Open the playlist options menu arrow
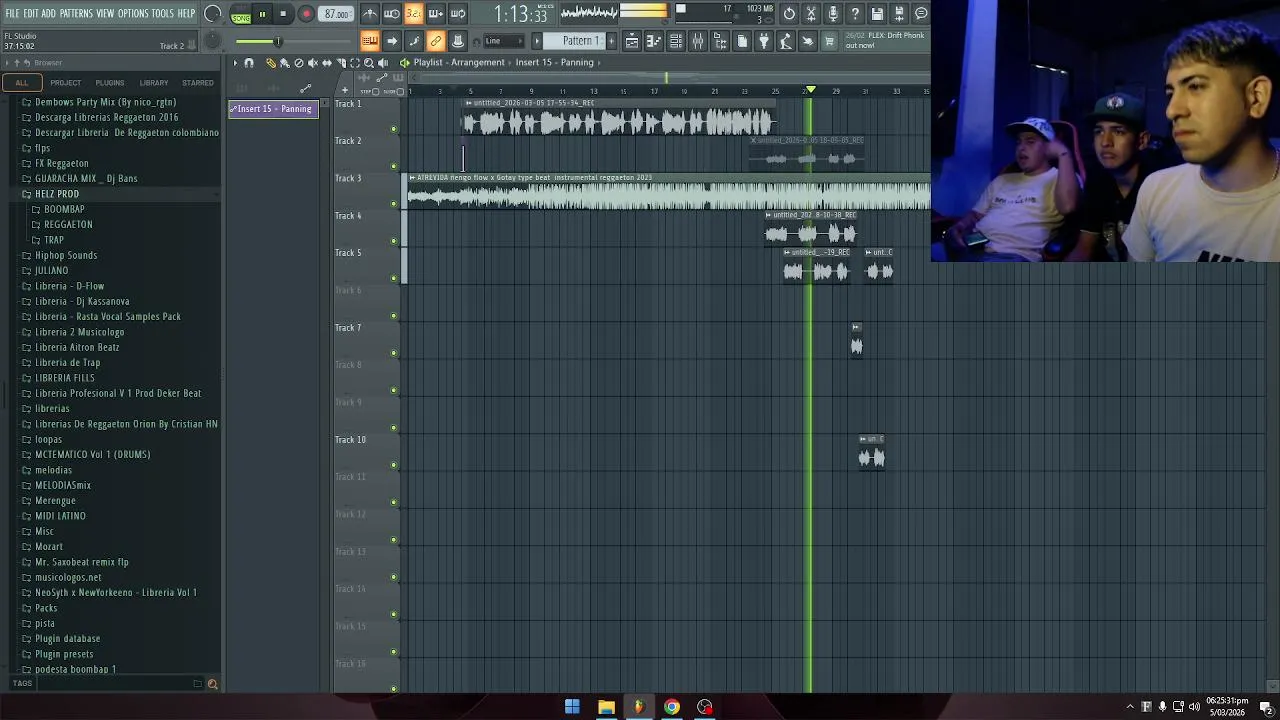Viewport: 1280px width, 720px height. [x=235, y=62]
